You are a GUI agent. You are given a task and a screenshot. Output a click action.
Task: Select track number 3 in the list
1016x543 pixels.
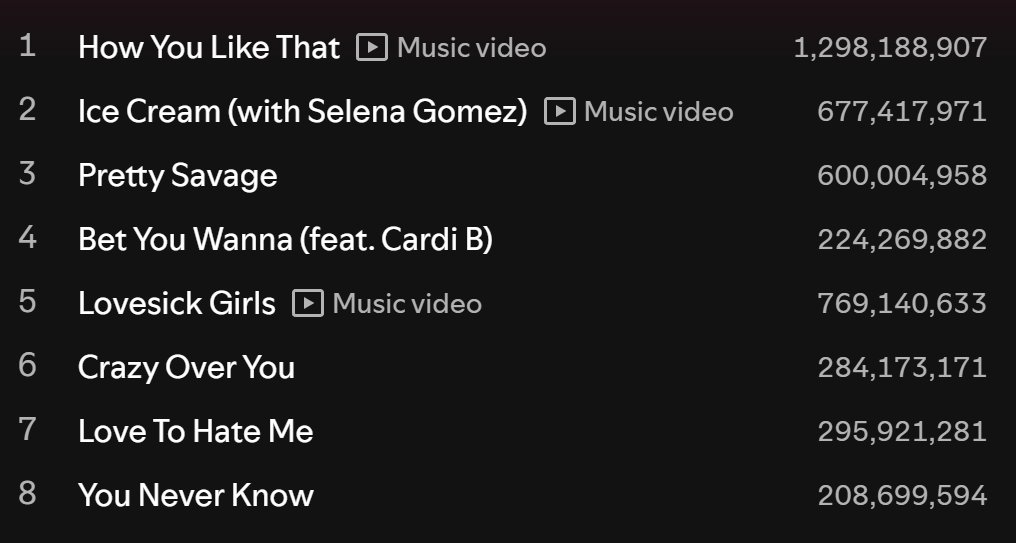click(27, 174)
